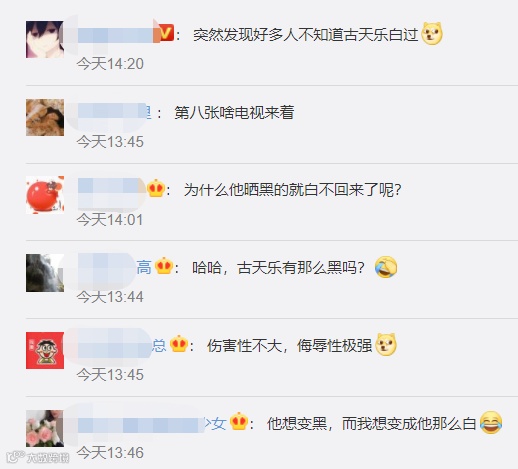
Task: Open the orange V verified badge
Action: pyautogui.click(x=166, y=33)
